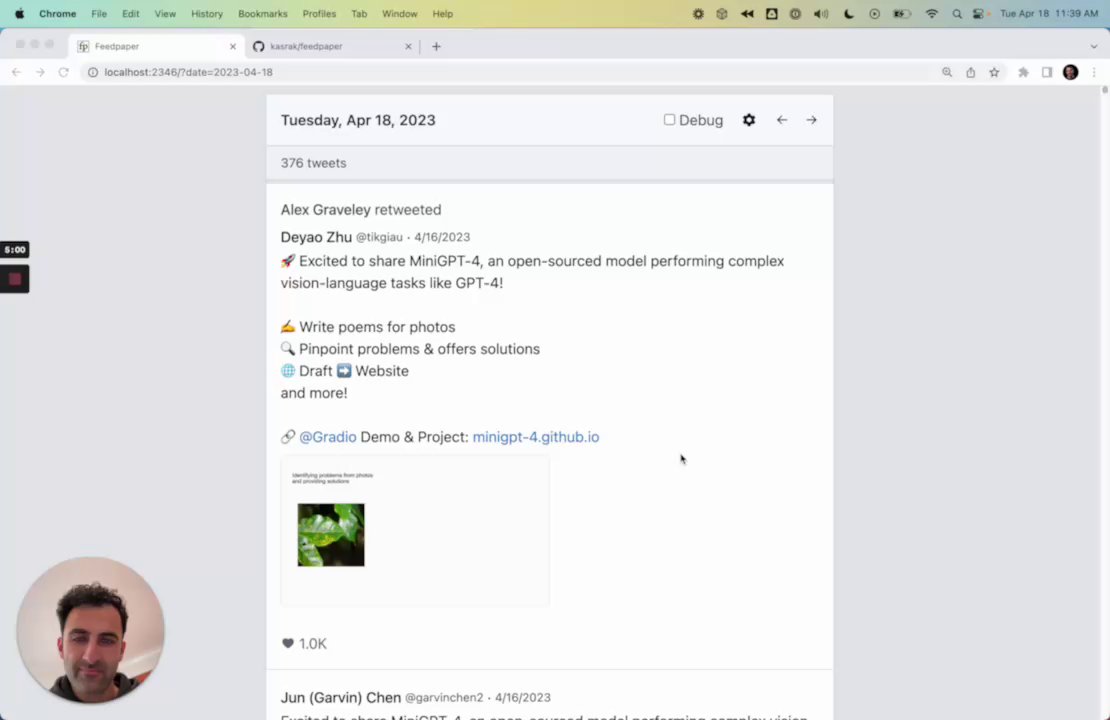This screenshot has width=1110, height=720.
Task: Open Spotlight search icon
Action: (x=956, y=13)
